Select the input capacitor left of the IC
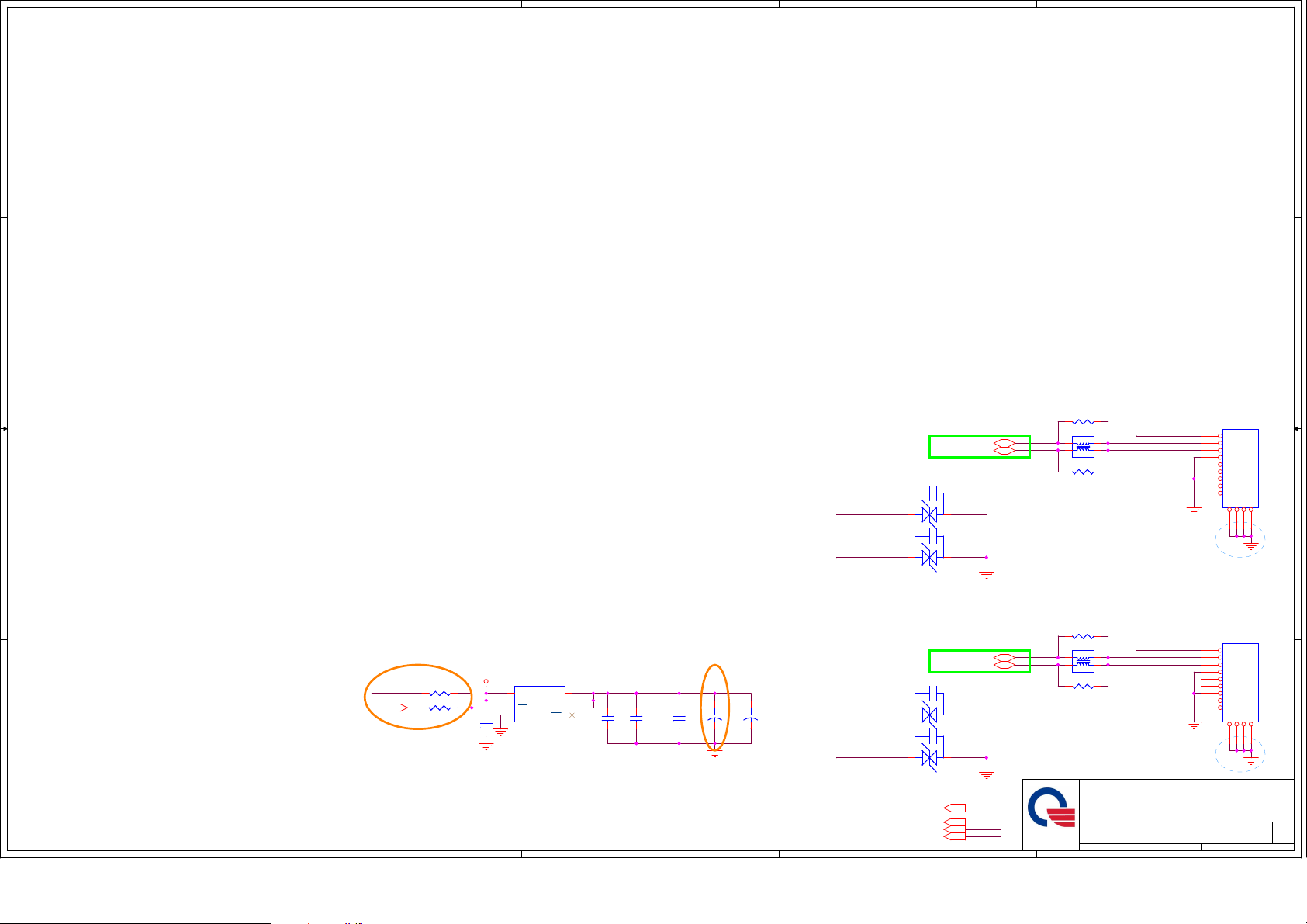This screenshot has width=1307, height=924. coord(486,725)
